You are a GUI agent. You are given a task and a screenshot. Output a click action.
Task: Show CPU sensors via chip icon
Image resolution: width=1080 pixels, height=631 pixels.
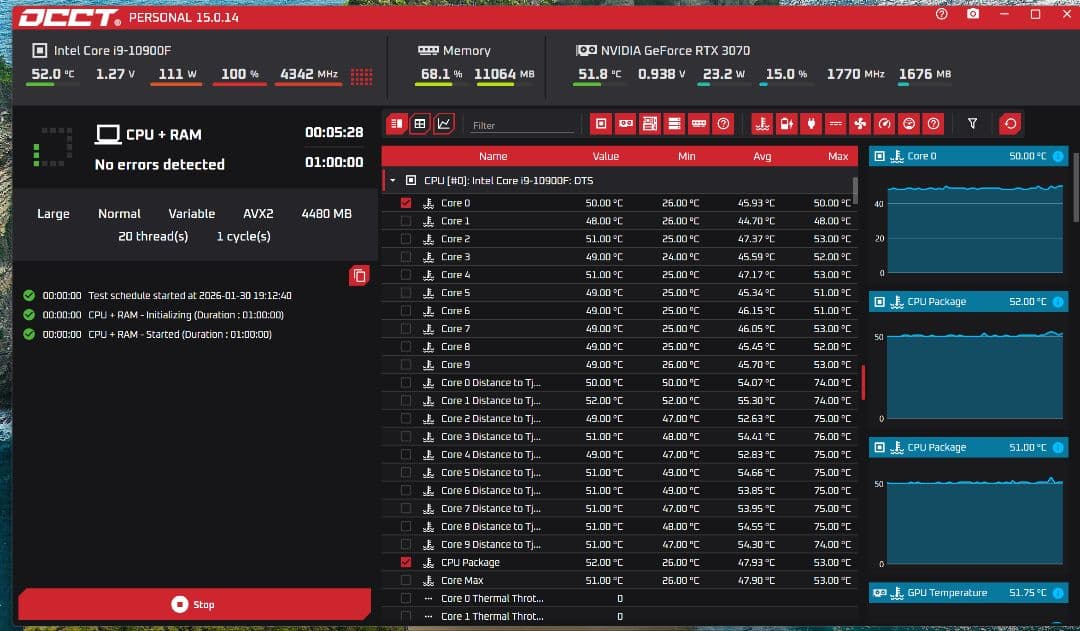[x=601, y=123]
